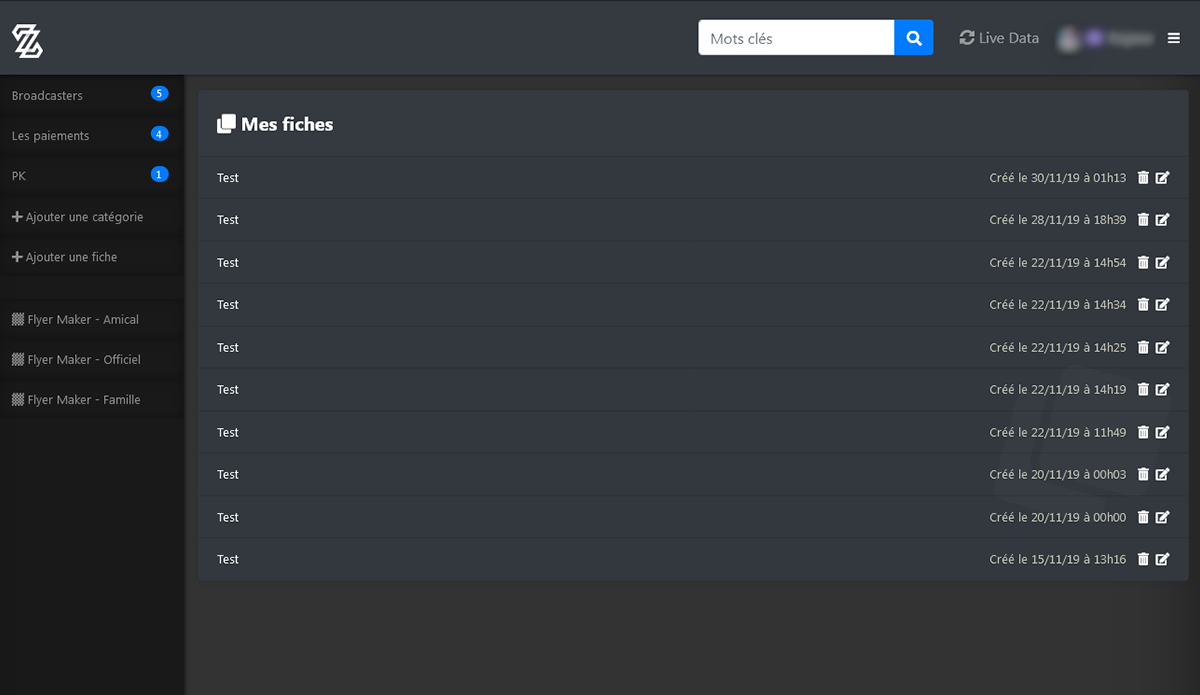
Task: Click Ajouter une catégorie
Action: click(77, 217)
